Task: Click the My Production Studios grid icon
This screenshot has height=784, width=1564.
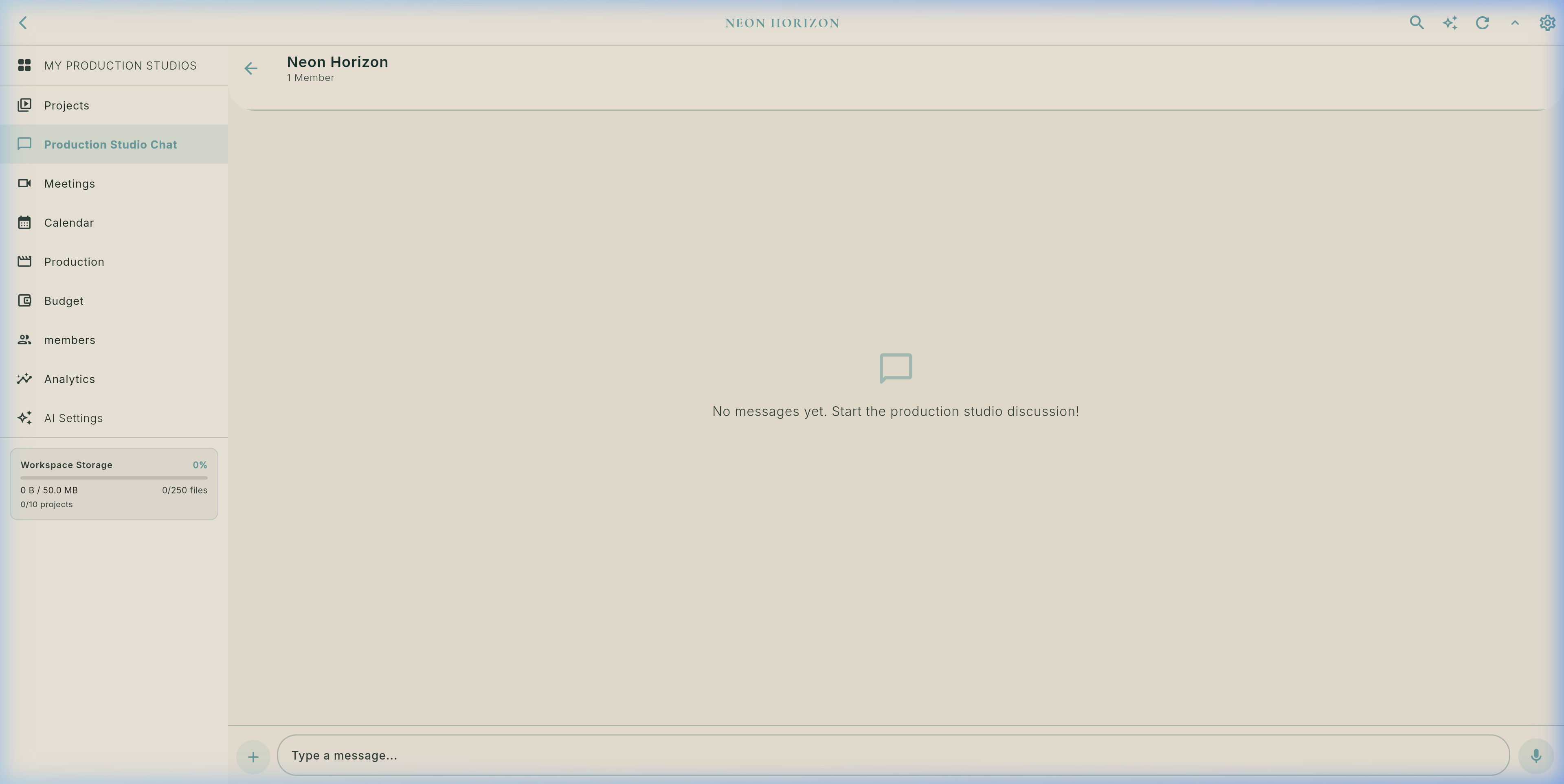Action: 24,65
